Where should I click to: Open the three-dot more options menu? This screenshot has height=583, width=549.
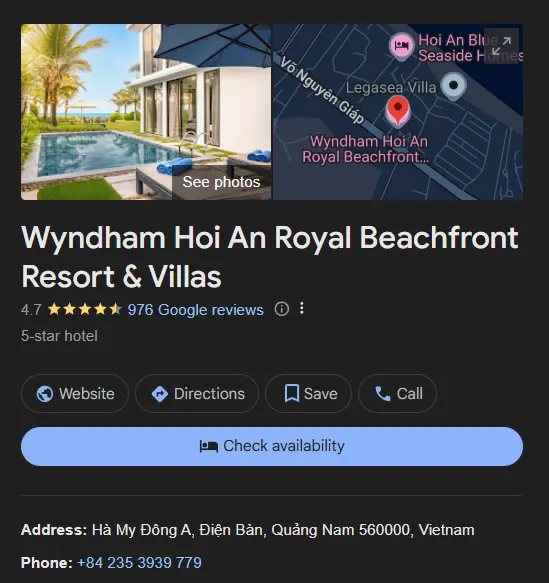click(x=302, y=308)
